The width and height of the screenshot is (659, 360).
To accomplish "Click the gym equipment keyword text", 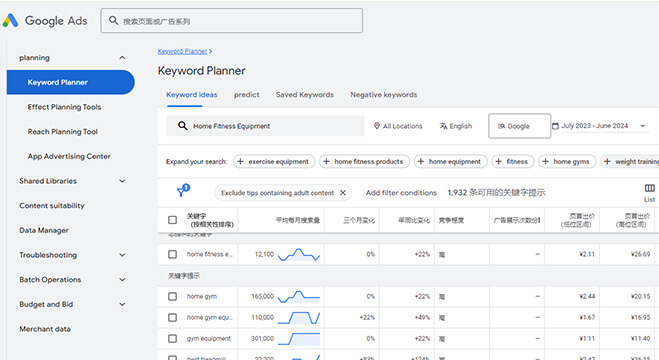I will [x=209, y=339].
